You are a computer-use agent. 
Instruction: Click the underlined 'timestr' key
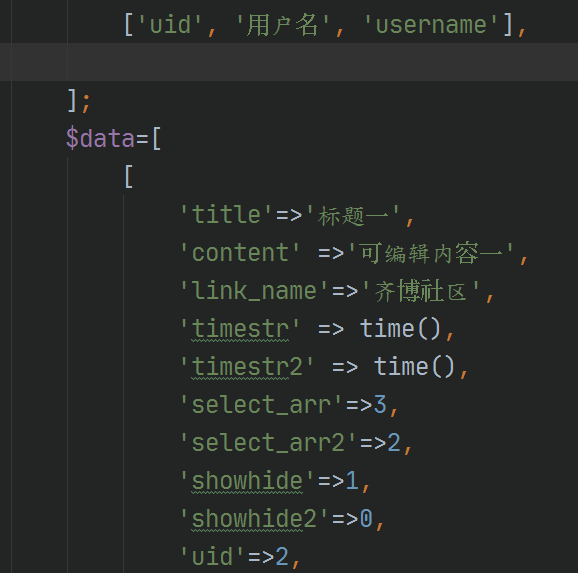[x=240, y=329]
